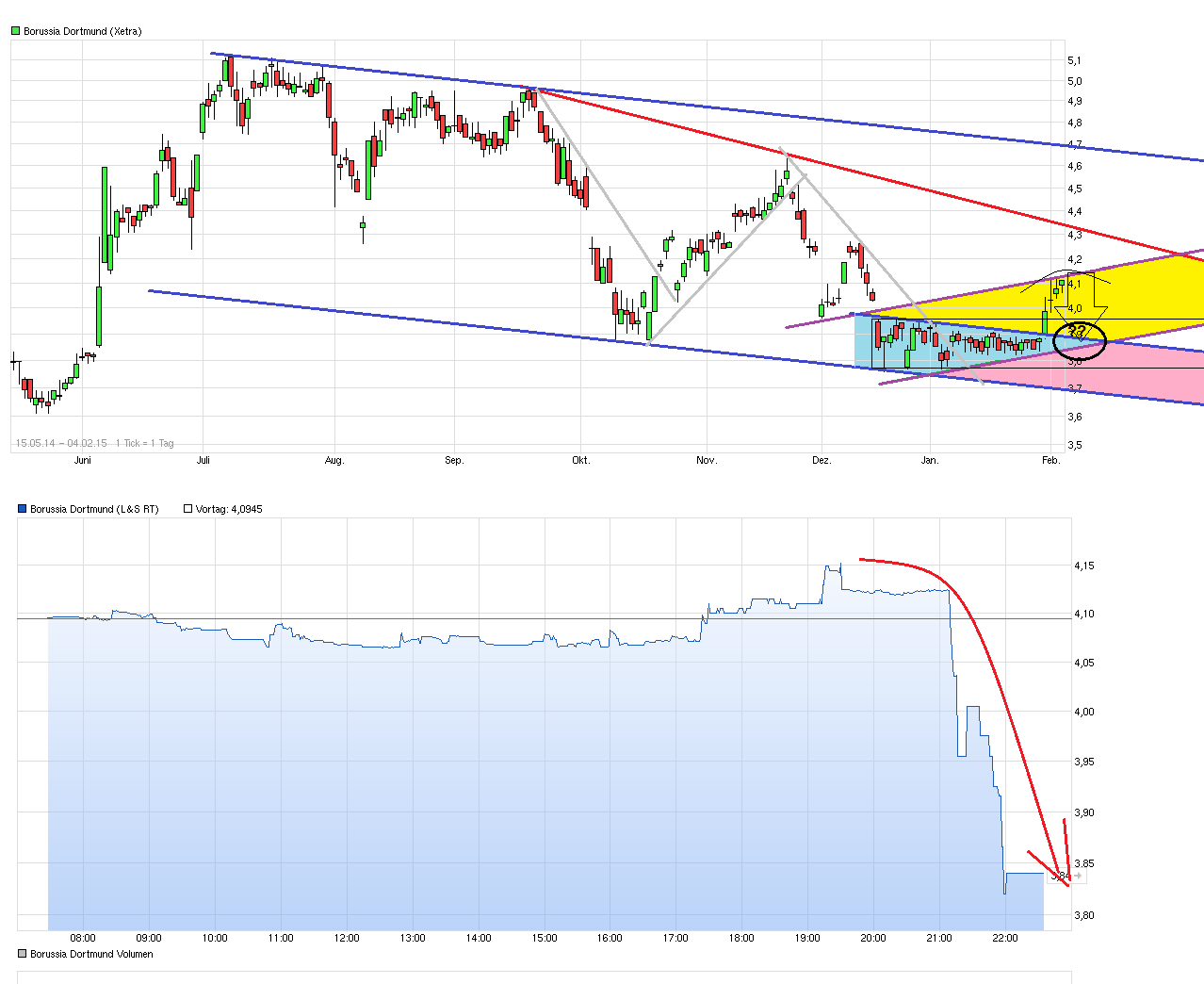The image size is (1204, 984).
Task: Select the Feb. axis label on the daily chart
Action: (x=1050, y=460)
